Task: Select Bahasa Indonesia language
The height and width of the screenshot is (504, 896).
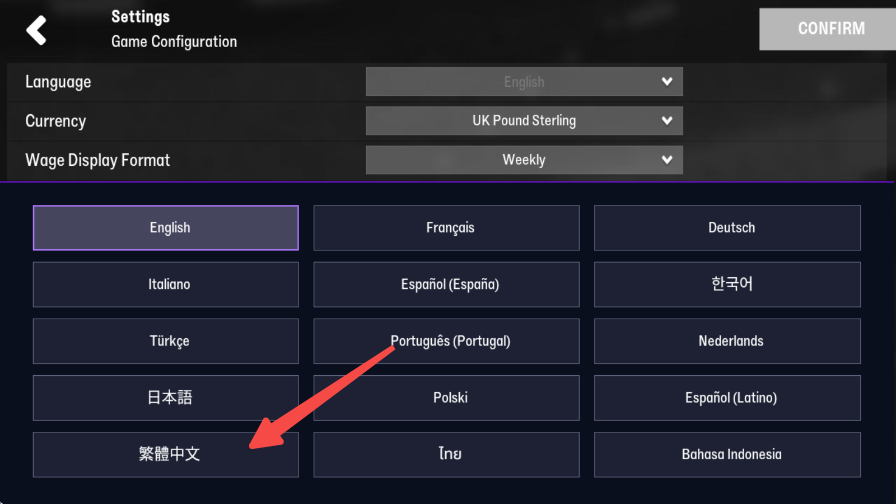Action: 727,454
